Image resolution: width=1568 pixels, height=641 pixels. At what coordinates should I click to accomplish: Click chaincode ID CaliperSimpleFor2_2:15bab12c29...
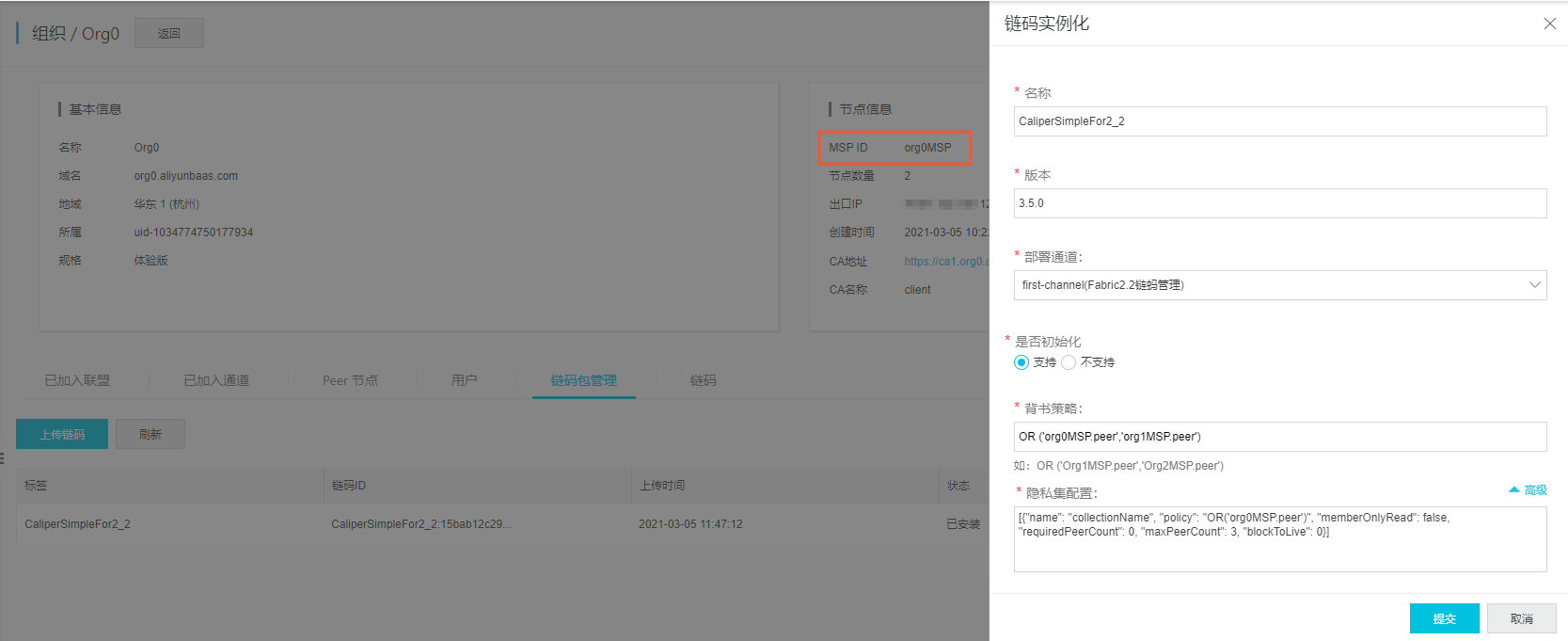tap(421, 524)
